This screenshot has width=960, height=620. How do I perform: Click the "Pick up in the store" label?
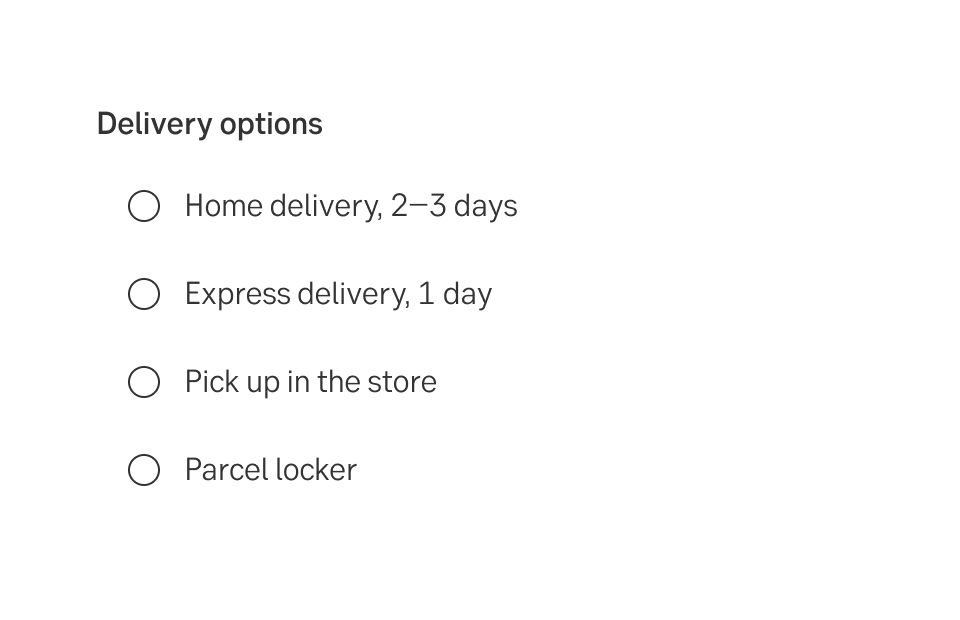tap(310, 382)
